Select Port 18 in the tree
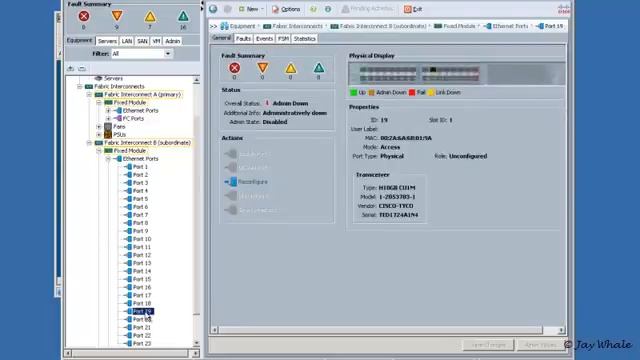640x360 pixels. coord(142,303)
